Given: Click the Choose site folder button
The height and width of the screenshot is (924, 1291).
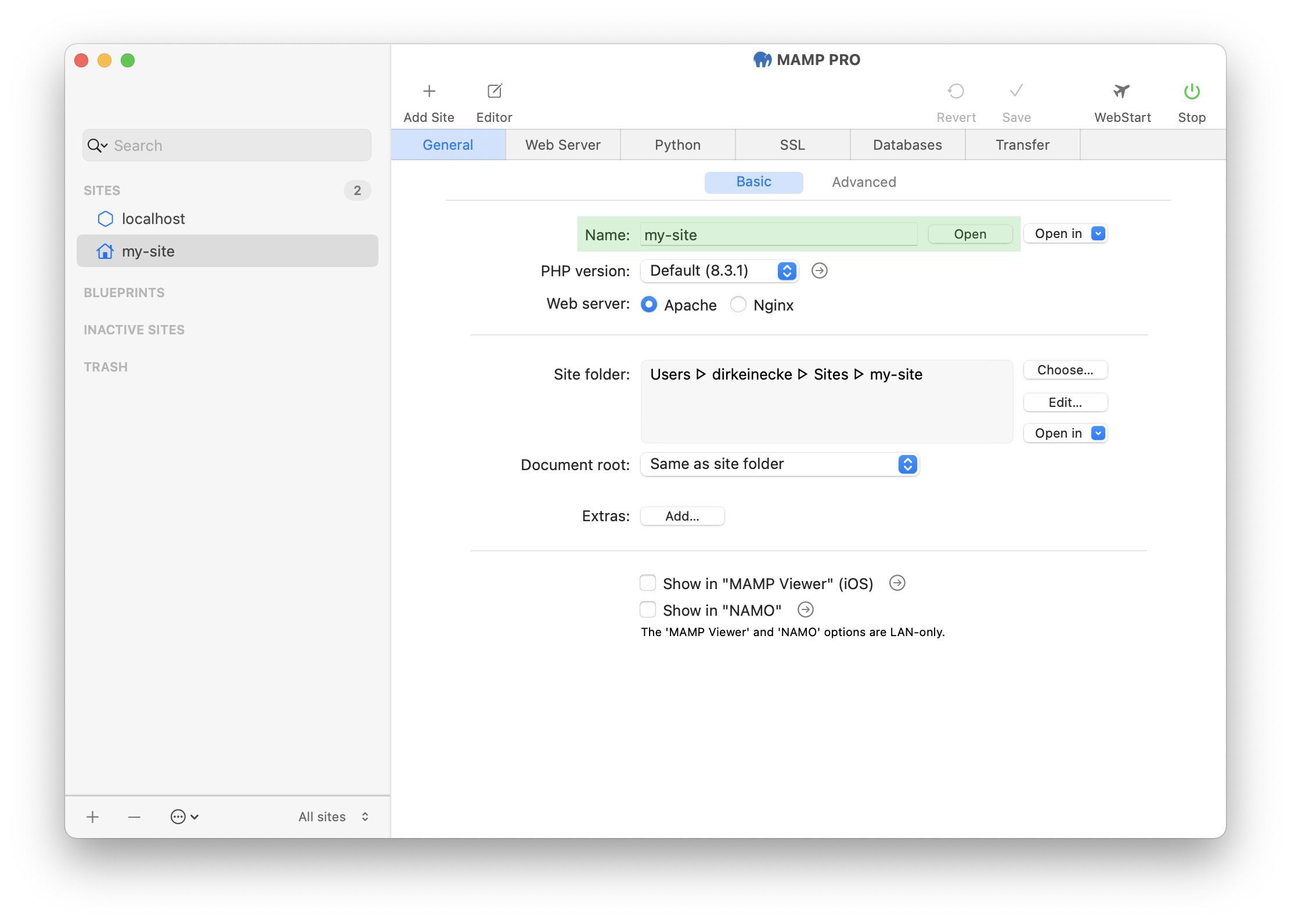Looking at the screenshot, I should click(x=1065, y=370).
